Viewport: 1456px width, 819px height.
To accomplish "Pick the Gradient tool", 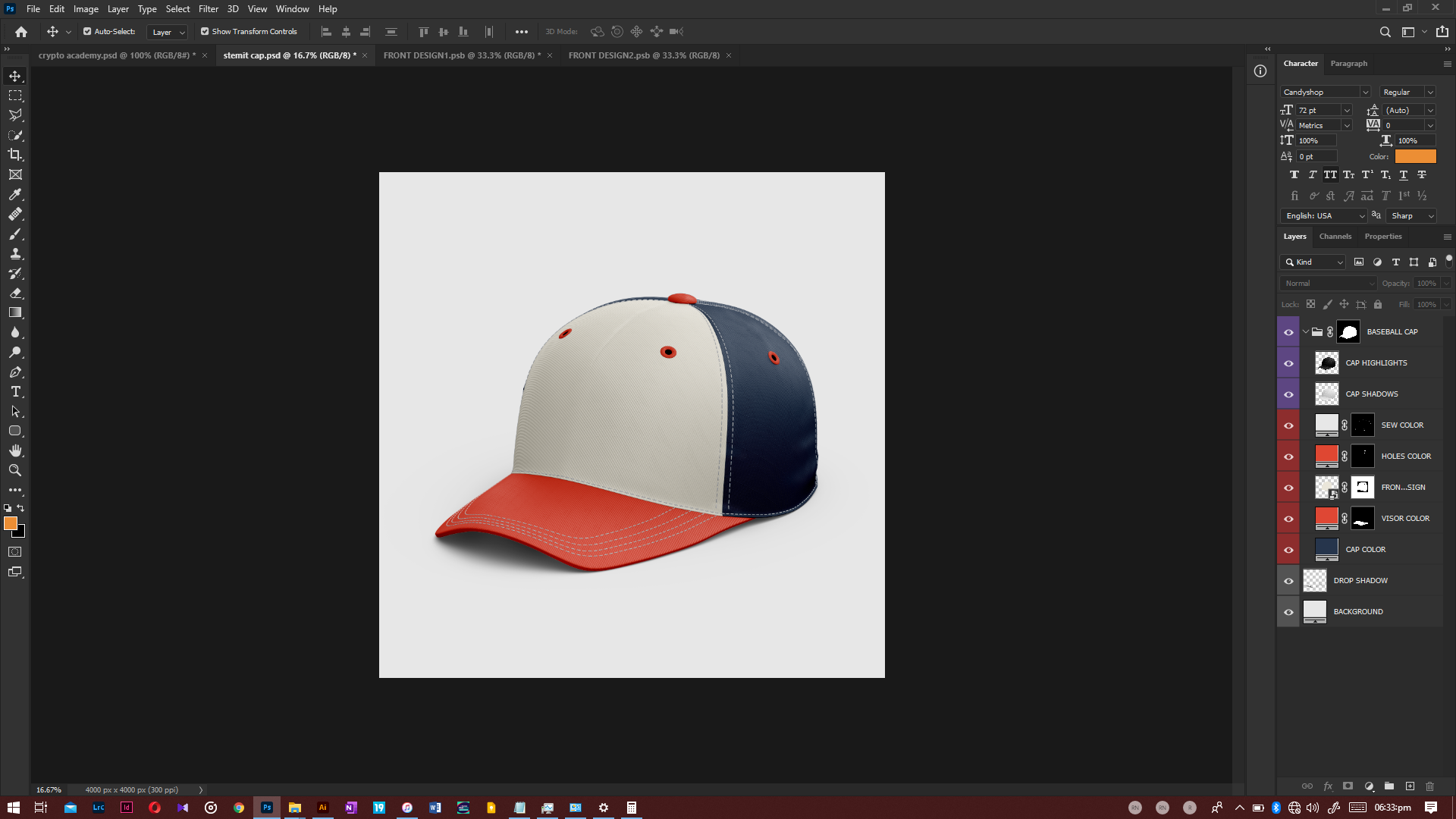I will pos(15,312).
